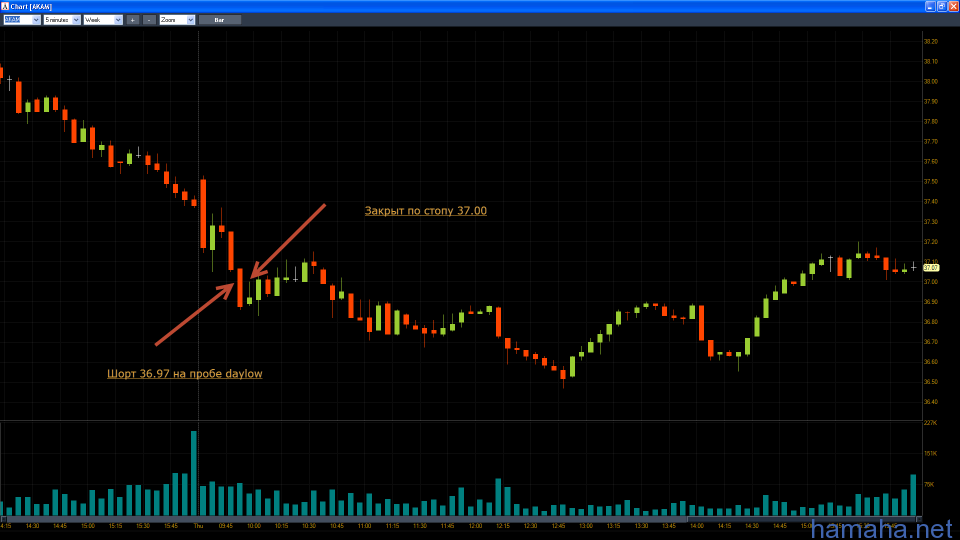Click the plus zoom-in button
This screenshot has height=540, width=960.
coord(133,19)
